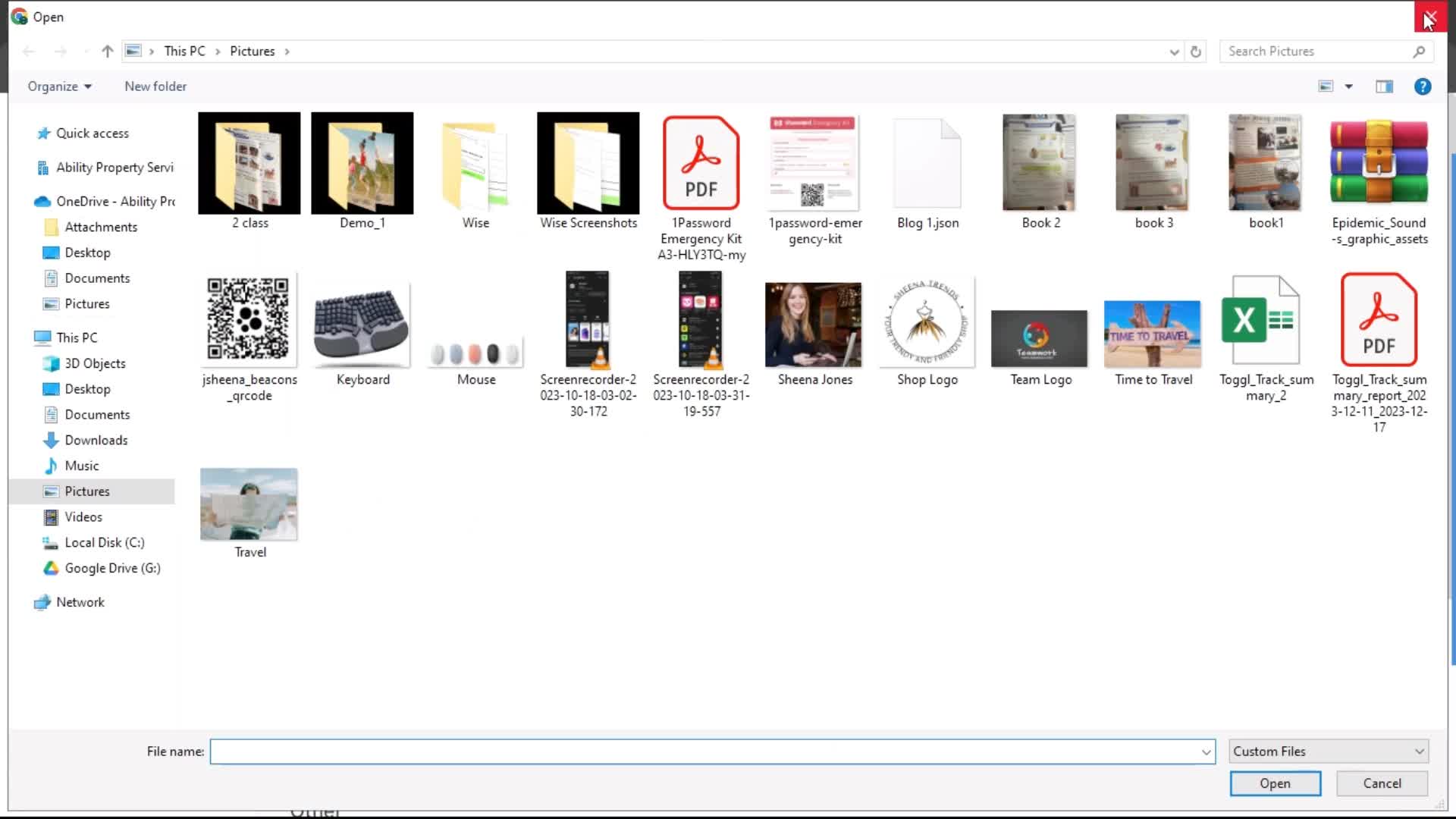The image size is (1456, 819).
Task: Select Toggl_Track_summary_report PDF file
Action: pyautogui.click(x=1379, y=353)
